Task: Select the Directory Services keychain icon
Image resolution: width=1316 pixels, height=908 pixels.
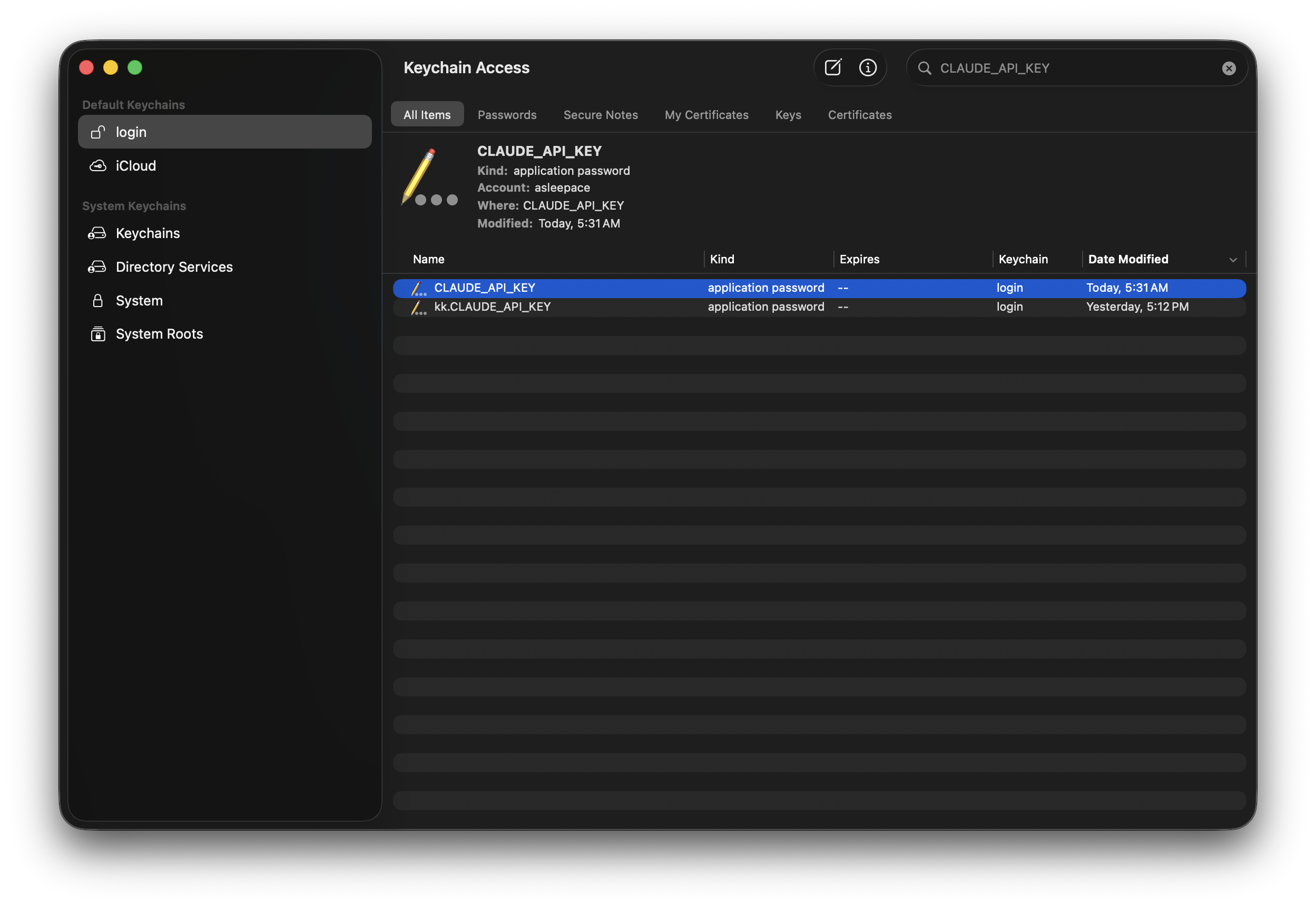Action: click(x=98, y=267)
